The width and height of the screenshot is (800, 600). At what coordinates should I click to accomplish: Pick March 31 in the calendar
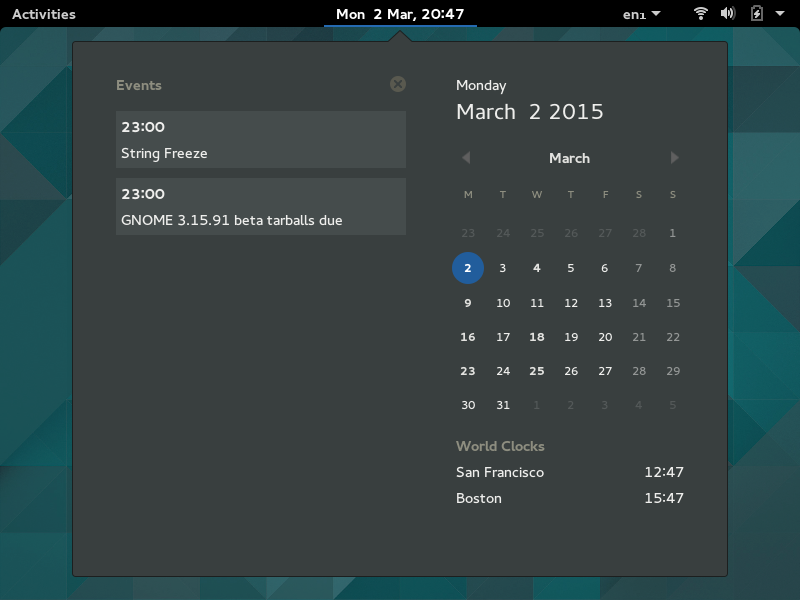pos(503,405)
